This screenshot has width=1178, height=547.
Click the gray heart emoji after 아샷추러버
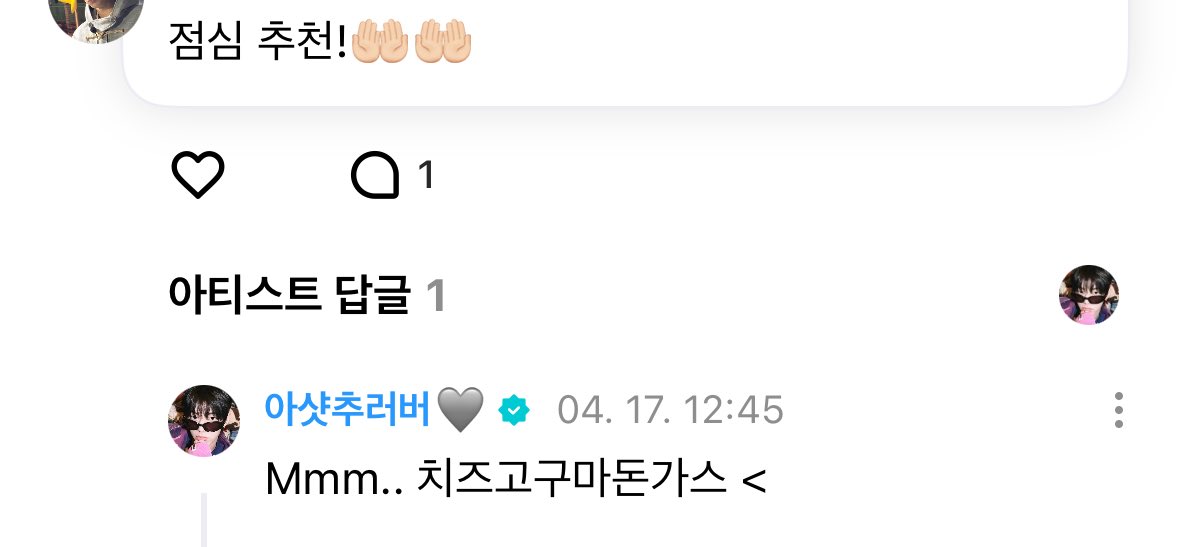pos(461,410)
